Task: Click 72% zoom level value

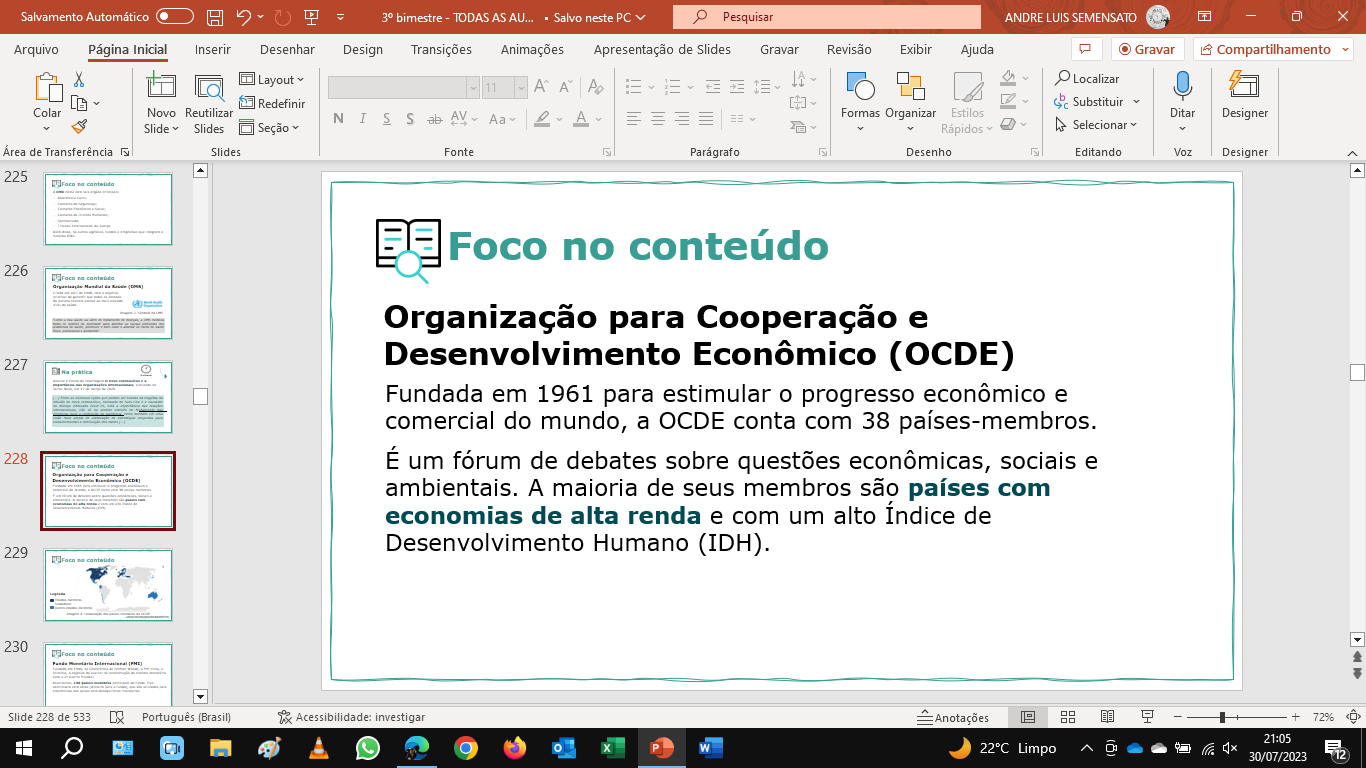Action: 1323,717
